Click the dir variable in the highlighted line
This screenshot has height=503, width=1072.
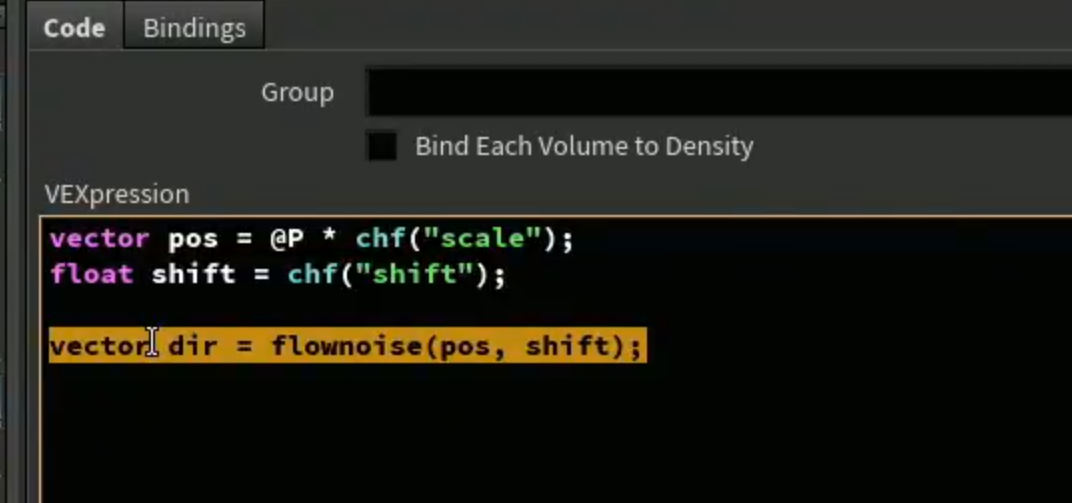coord(193,346)
